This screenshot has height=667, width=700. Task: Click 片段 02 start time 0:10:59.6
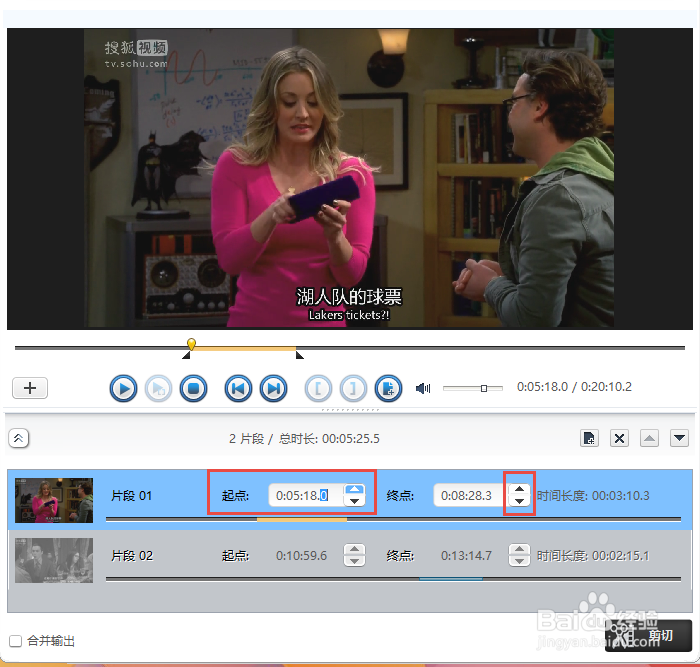301,556
